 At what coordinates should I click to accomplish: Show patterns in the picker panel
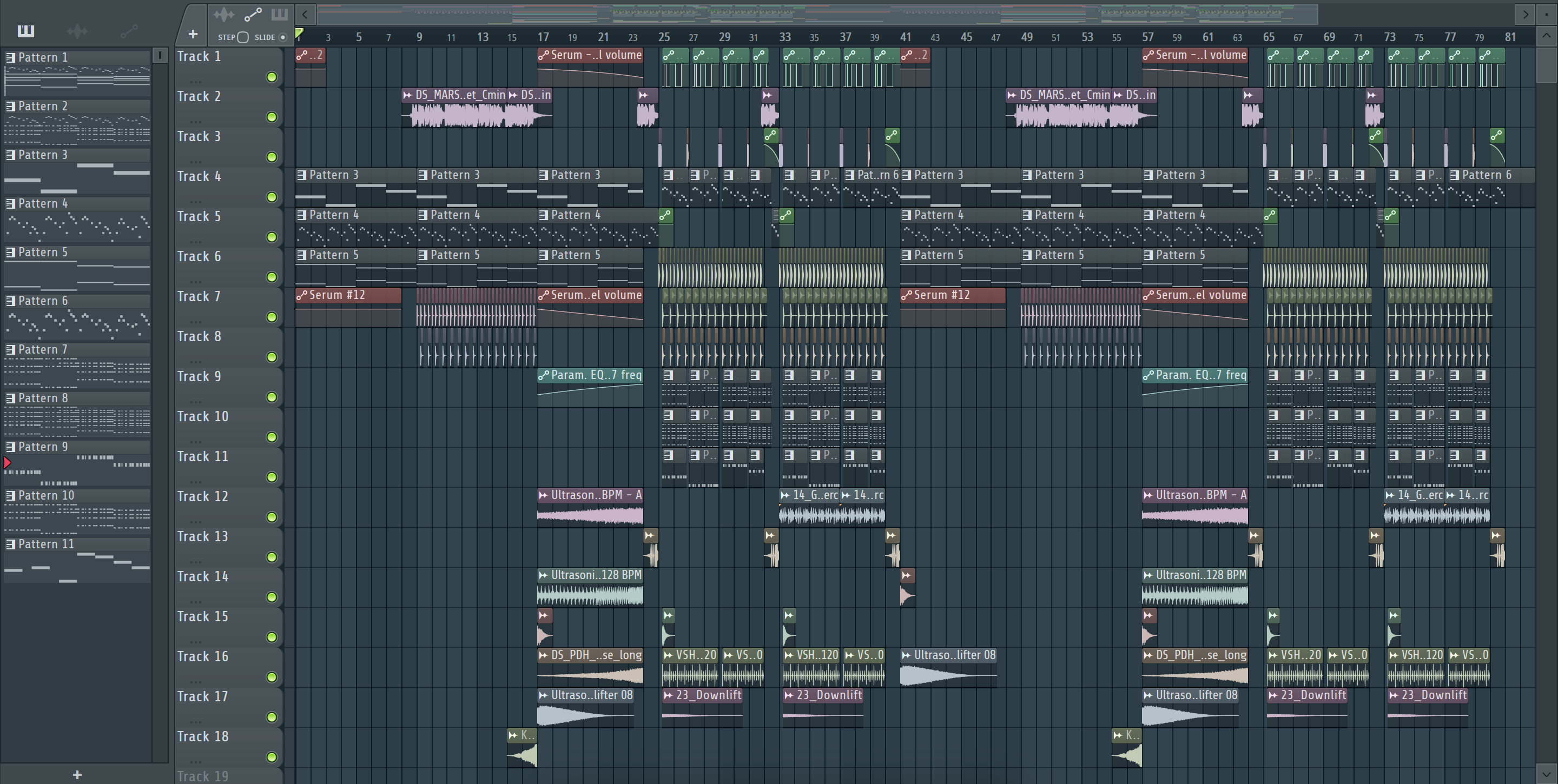25,31
